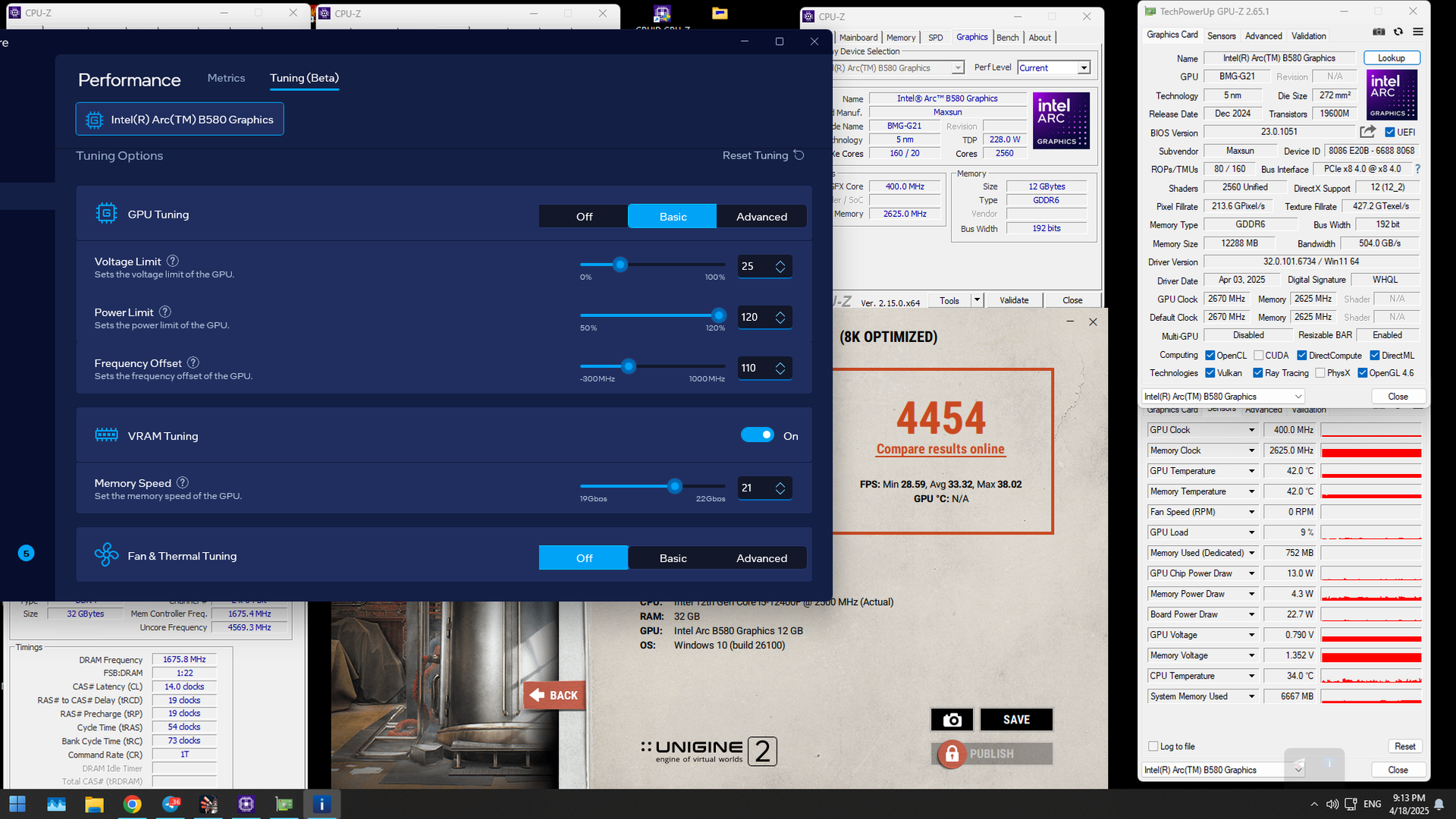Set Fan & Thermal Tuning to Basic
The width and height of the screenshot is (1456, 819).
(x=673, y=558)
